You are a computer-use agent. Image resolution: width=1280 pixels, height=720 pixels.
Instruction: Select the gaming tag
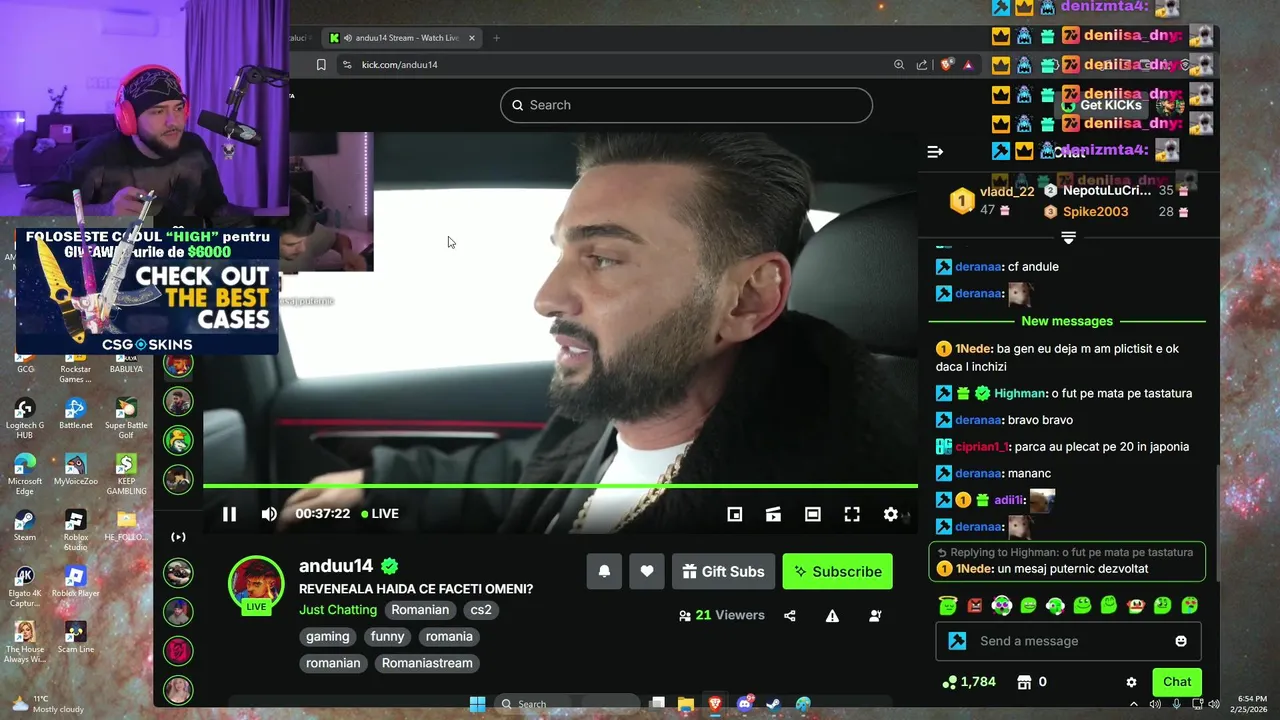328,637
